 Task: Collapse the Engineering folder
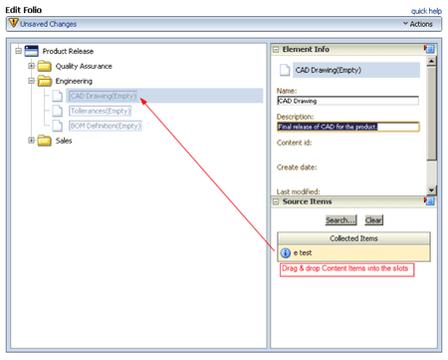31,81
